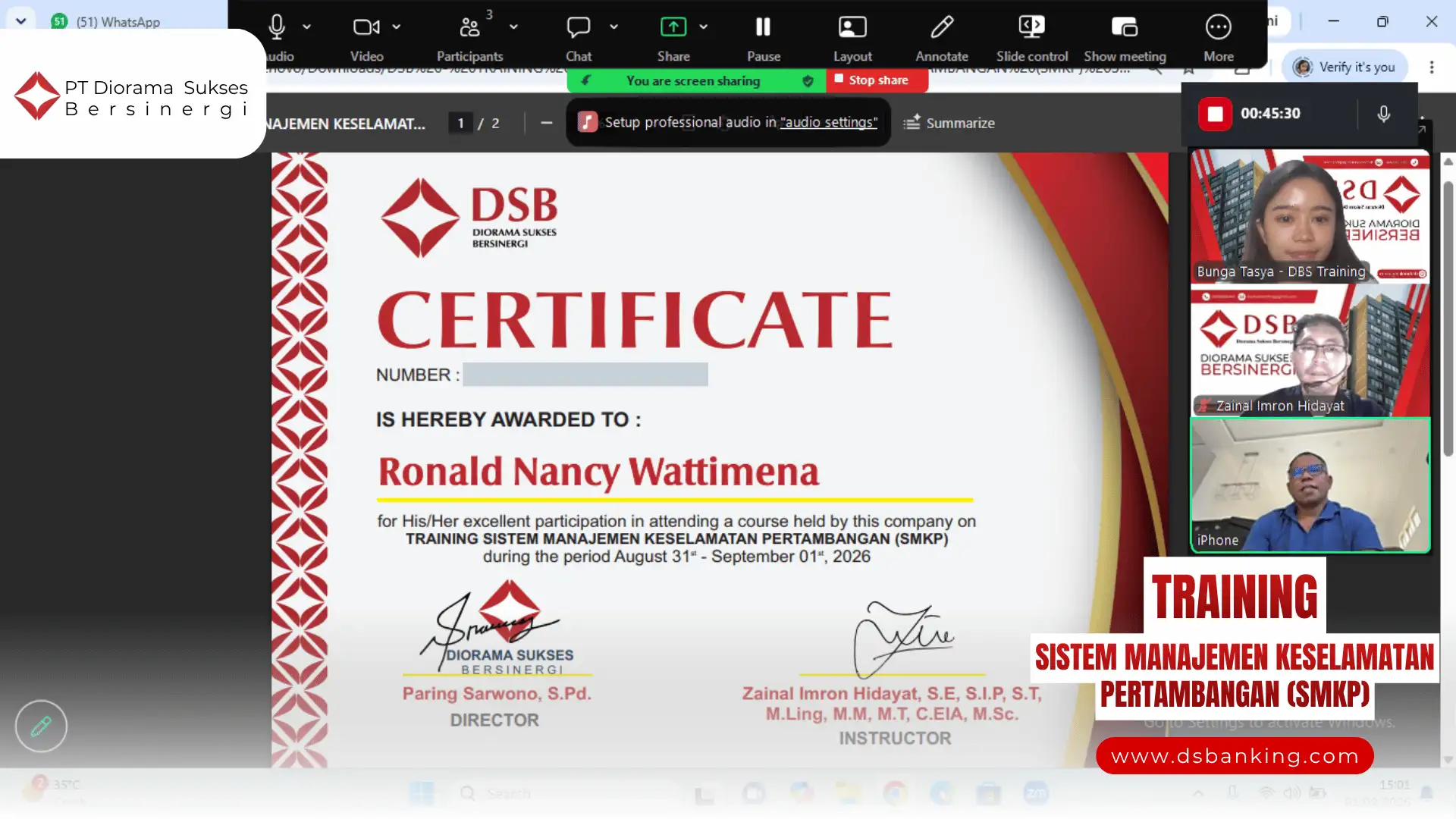
Task: Expand the Participants options arrow
Action: (513, 27)
